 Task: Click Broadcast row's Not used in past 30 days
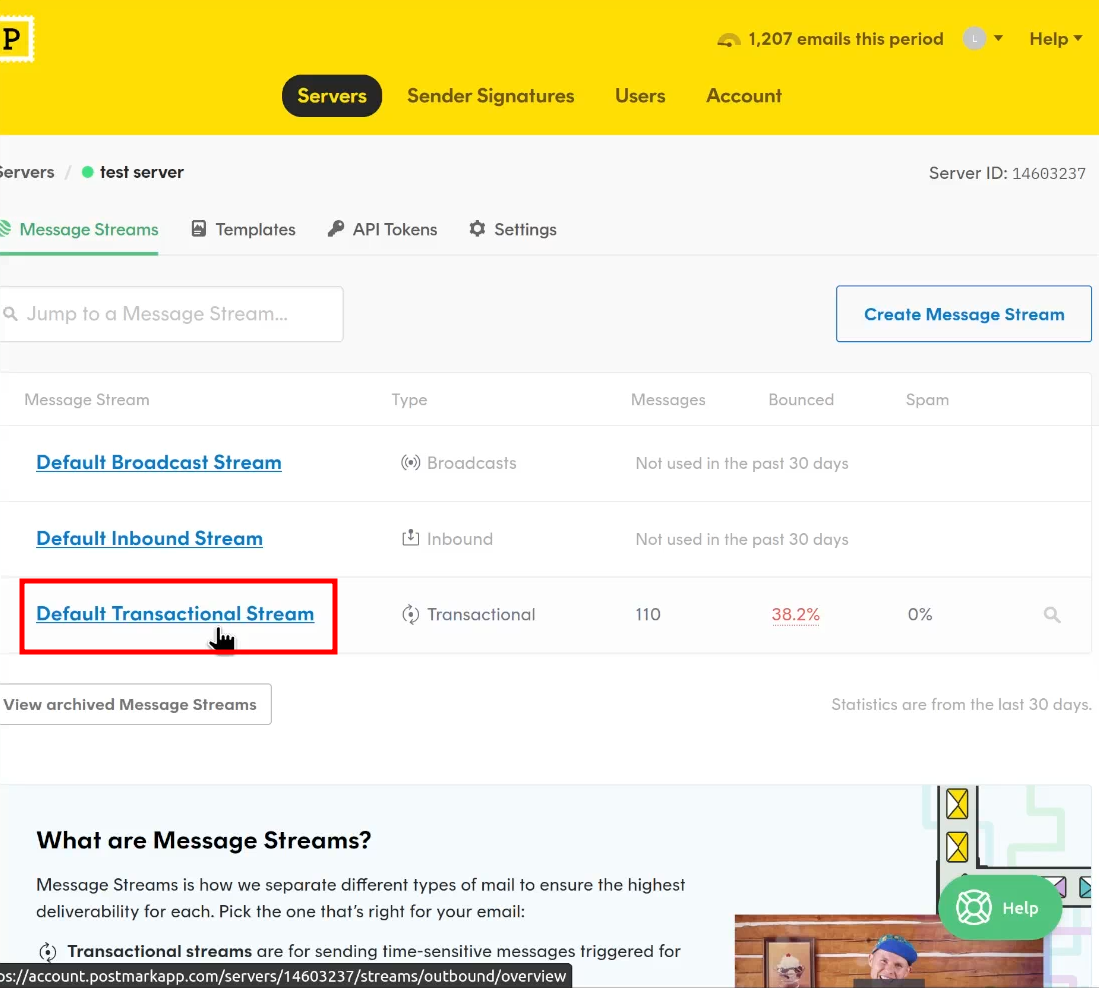coord(742,463)
